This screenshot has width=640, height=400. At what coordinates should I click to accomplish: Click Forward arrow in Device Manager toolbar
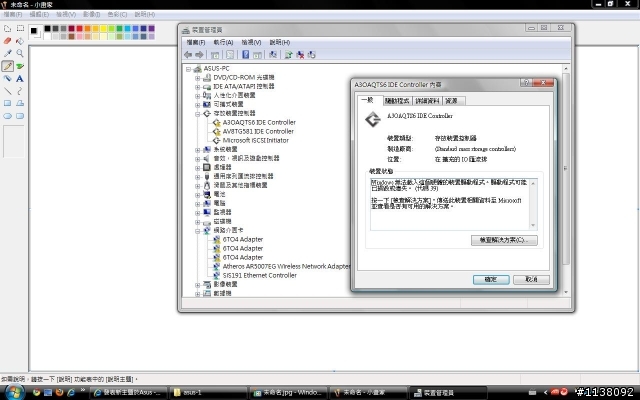199,55
